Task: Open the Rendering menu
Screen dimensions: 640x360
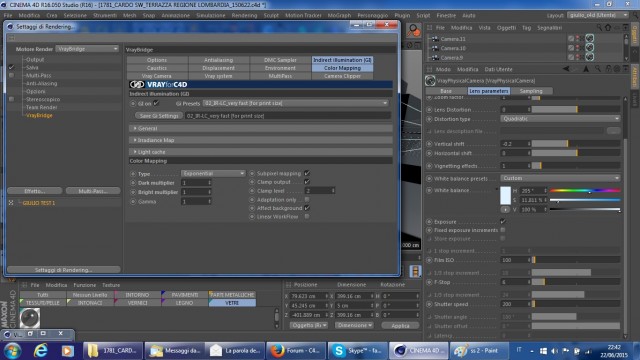Action: pyautogui.click(x=244, y=16)
